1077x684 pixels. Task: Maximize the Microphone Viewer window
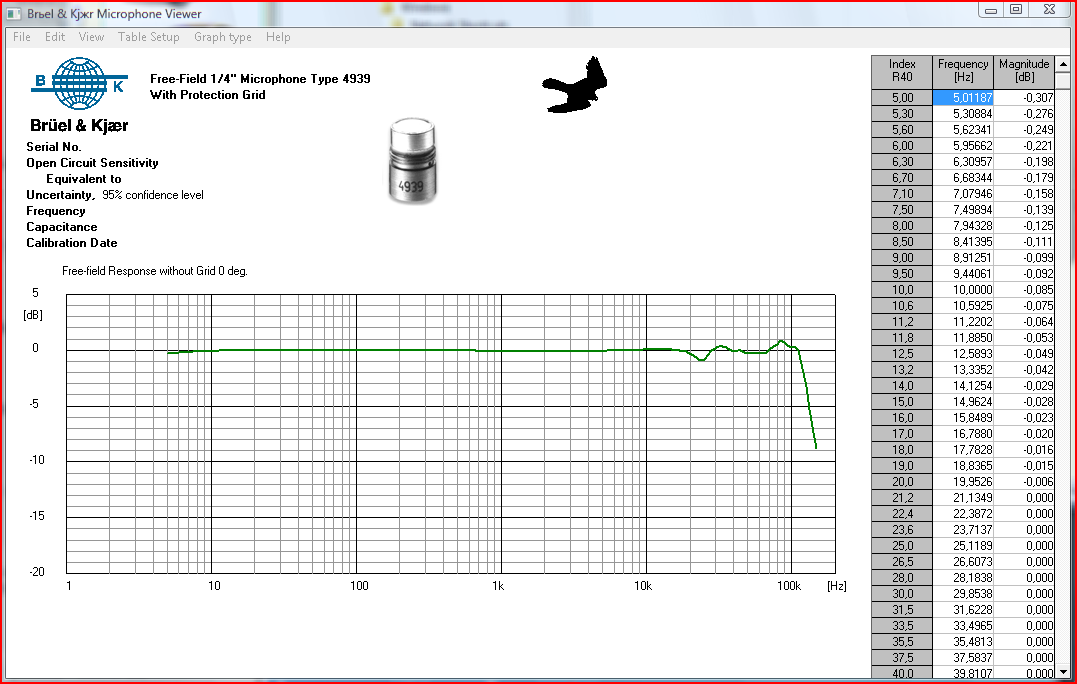click(1017, 10)
